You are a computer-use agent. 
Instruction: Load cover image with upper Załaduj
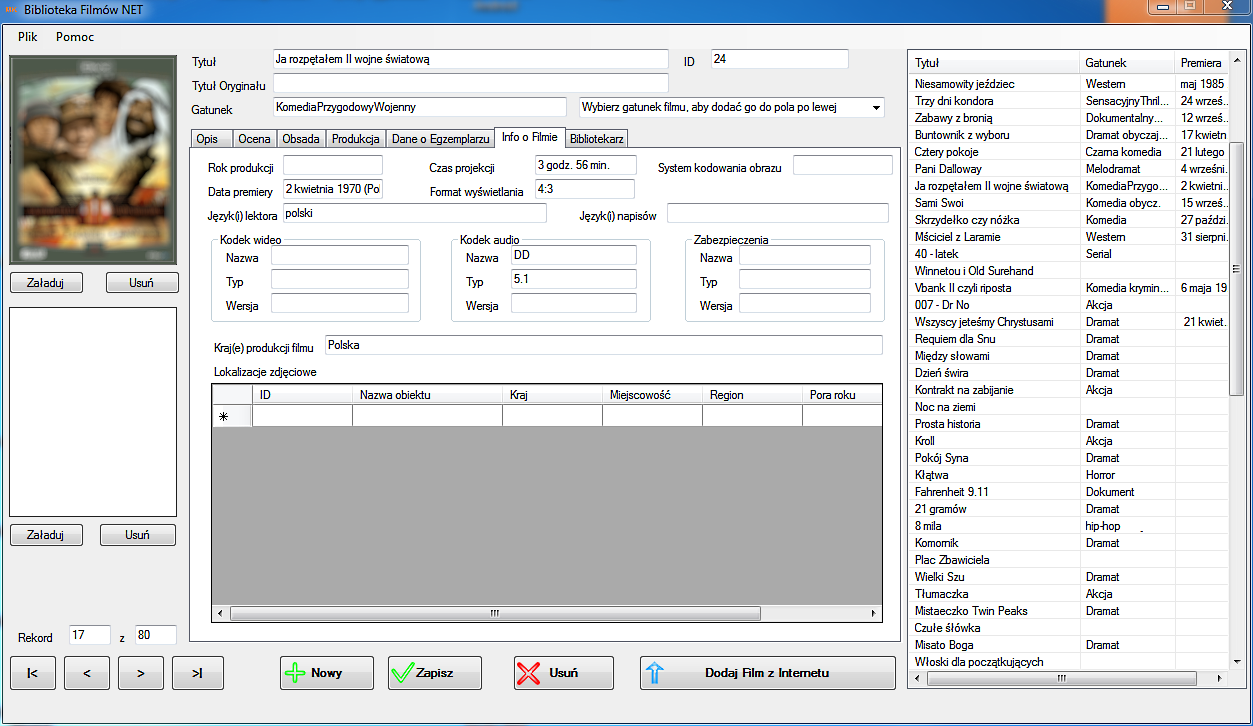point(45,283)
